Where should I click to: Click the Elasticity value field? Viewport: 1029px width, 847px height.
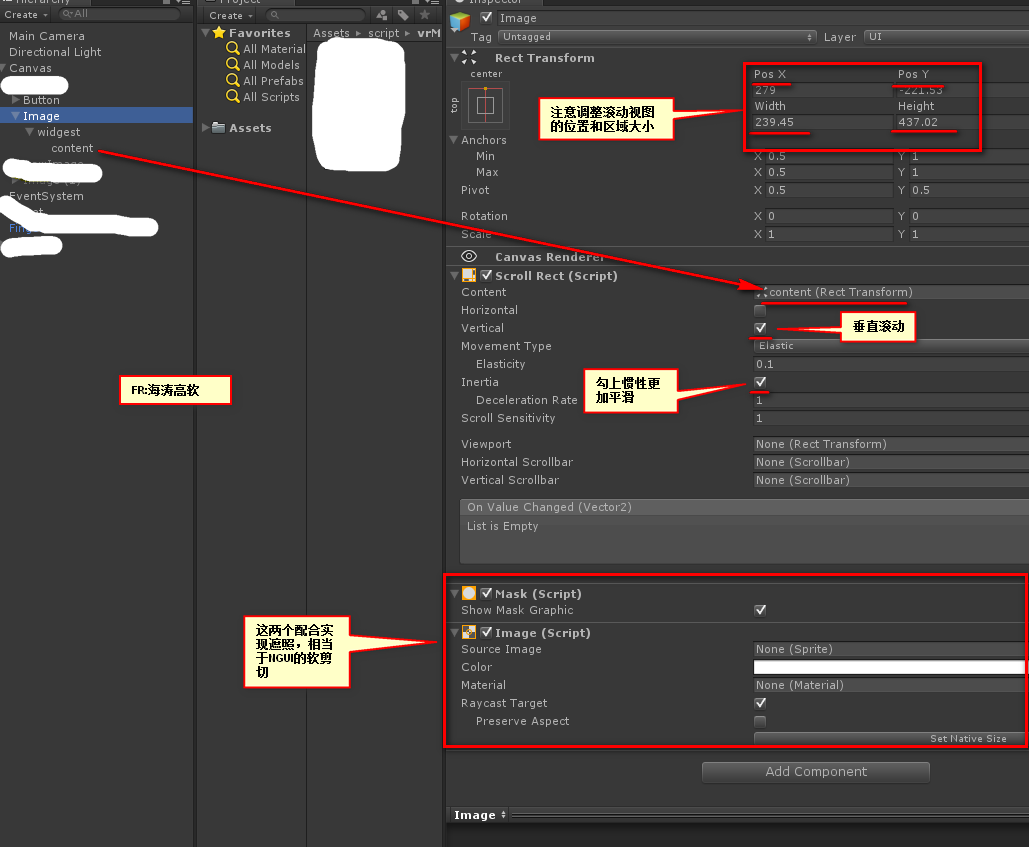pyautogui.click(x=891, y=364)
